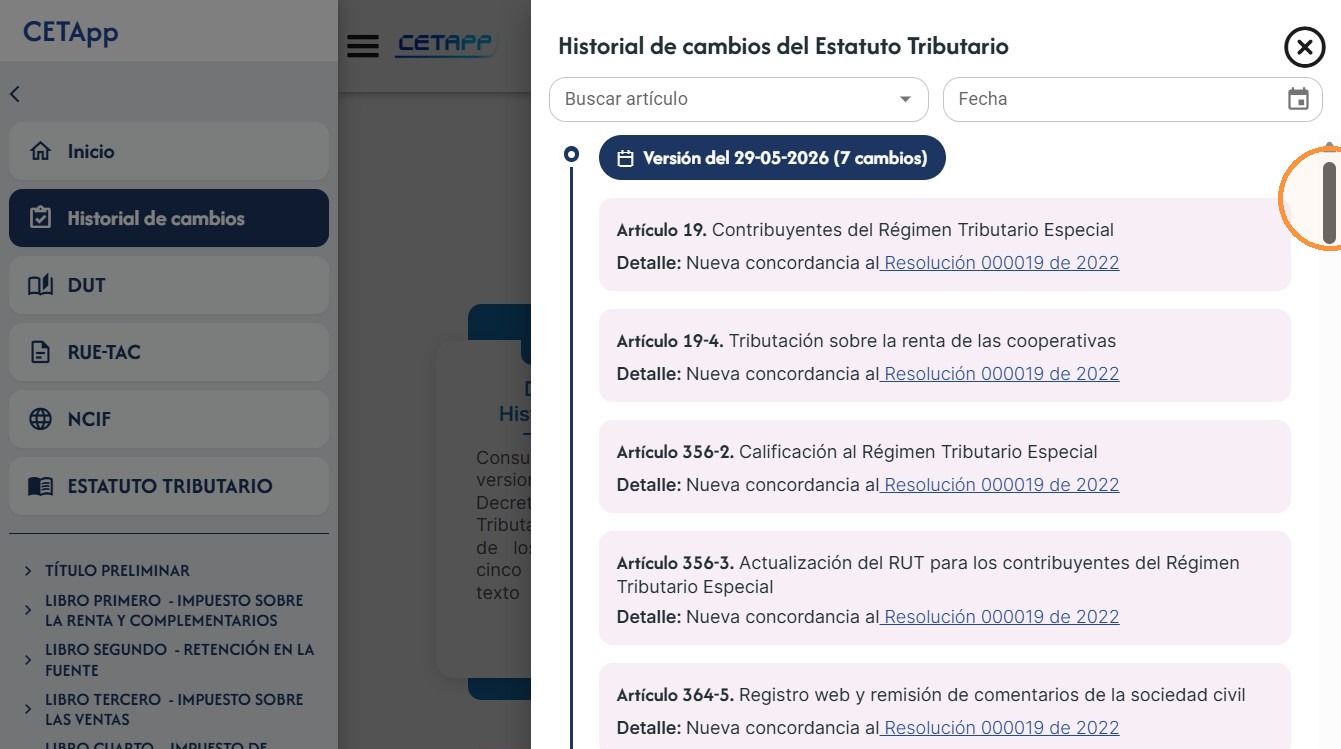Click the timeline dot marker for 29-05-2026

pos(571,154)
